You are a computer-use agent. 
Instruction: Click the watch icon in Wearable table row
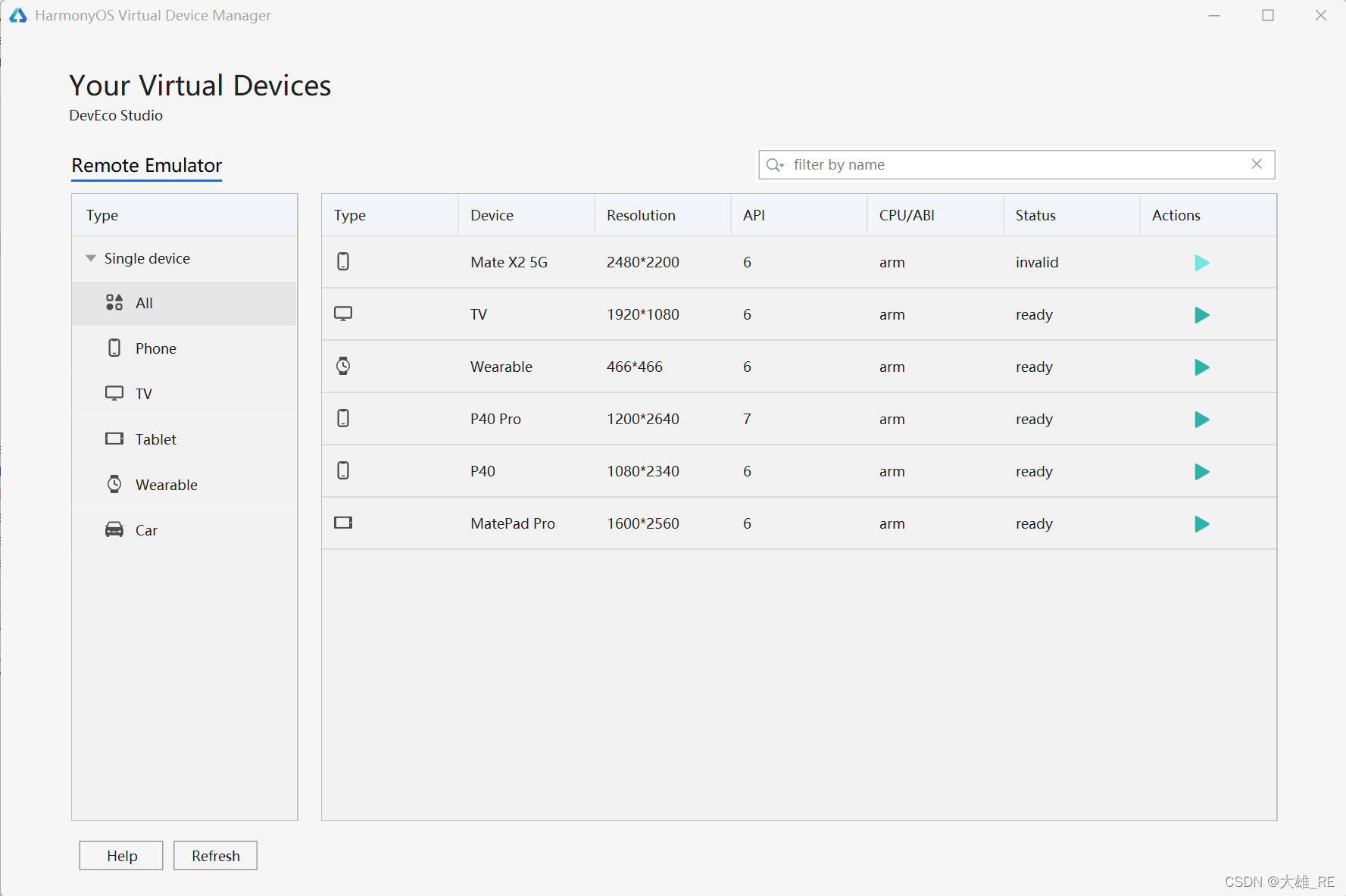[x=343, y=366]
